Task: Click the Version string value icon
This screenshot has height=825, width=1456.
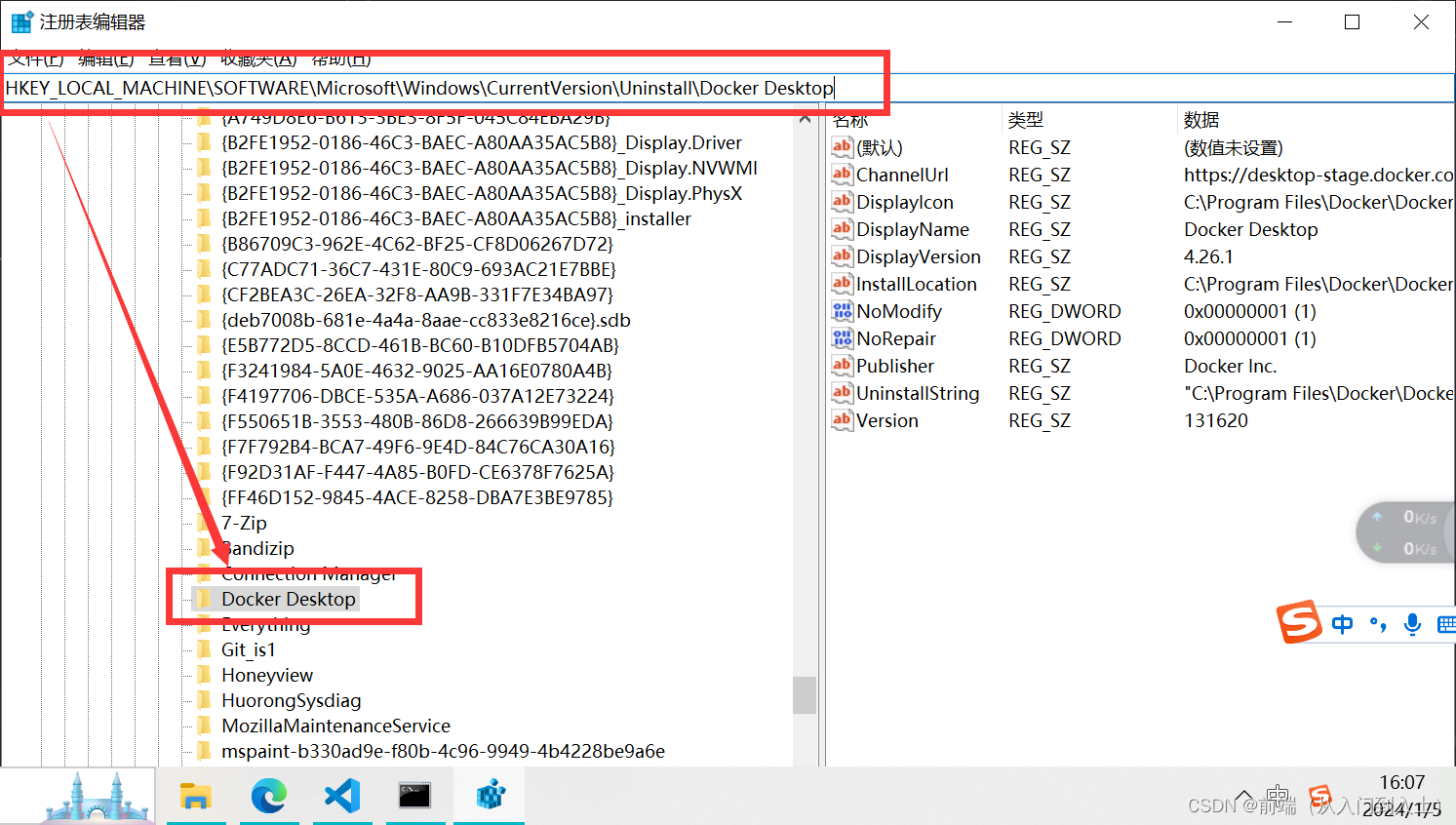Action: click(842, 419)
